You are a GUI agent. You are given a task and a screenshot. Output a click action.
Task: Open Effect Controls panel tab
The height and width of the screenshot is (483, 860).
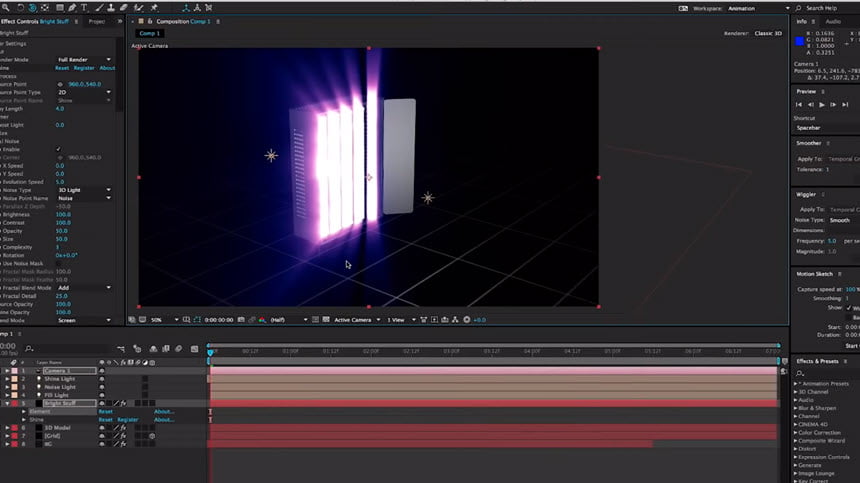point(35,21)
